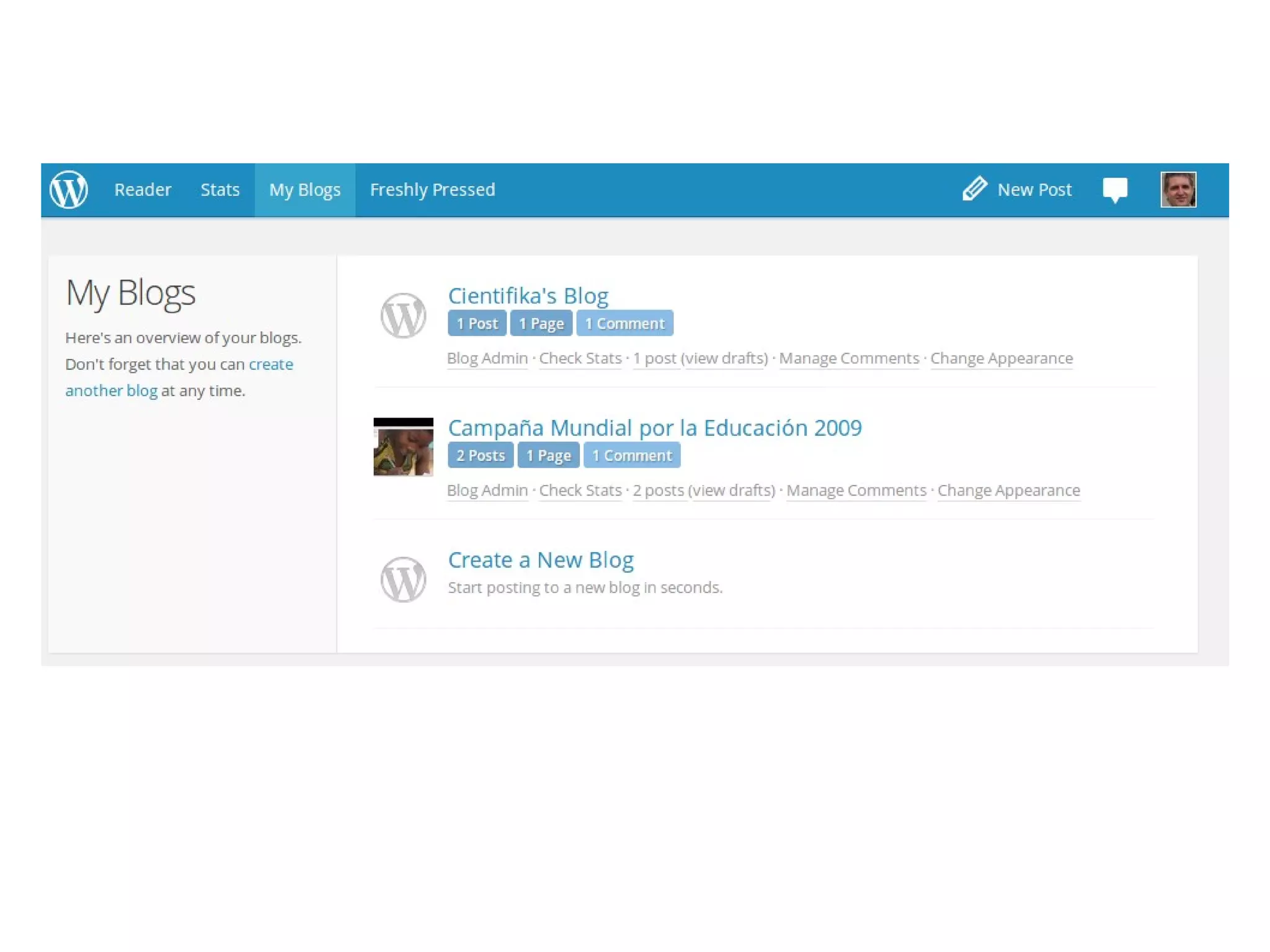Viewport: 1270px width, 952px height.
Task: Click Cientifika's Blog WordPress logo icon
Action: tap(403, 316)
